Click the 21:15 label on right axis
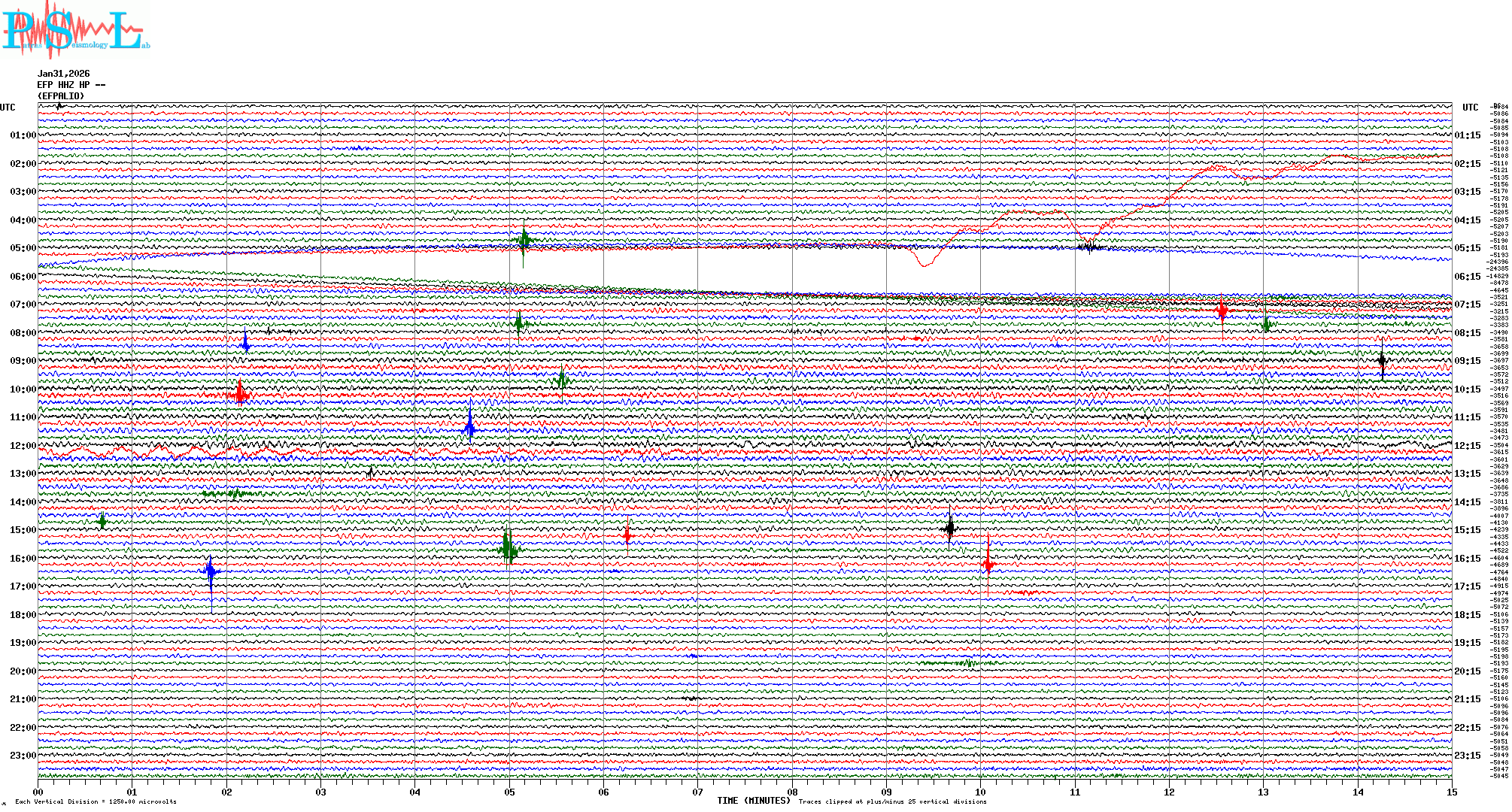1512x812 pixels. point(1467,699)
